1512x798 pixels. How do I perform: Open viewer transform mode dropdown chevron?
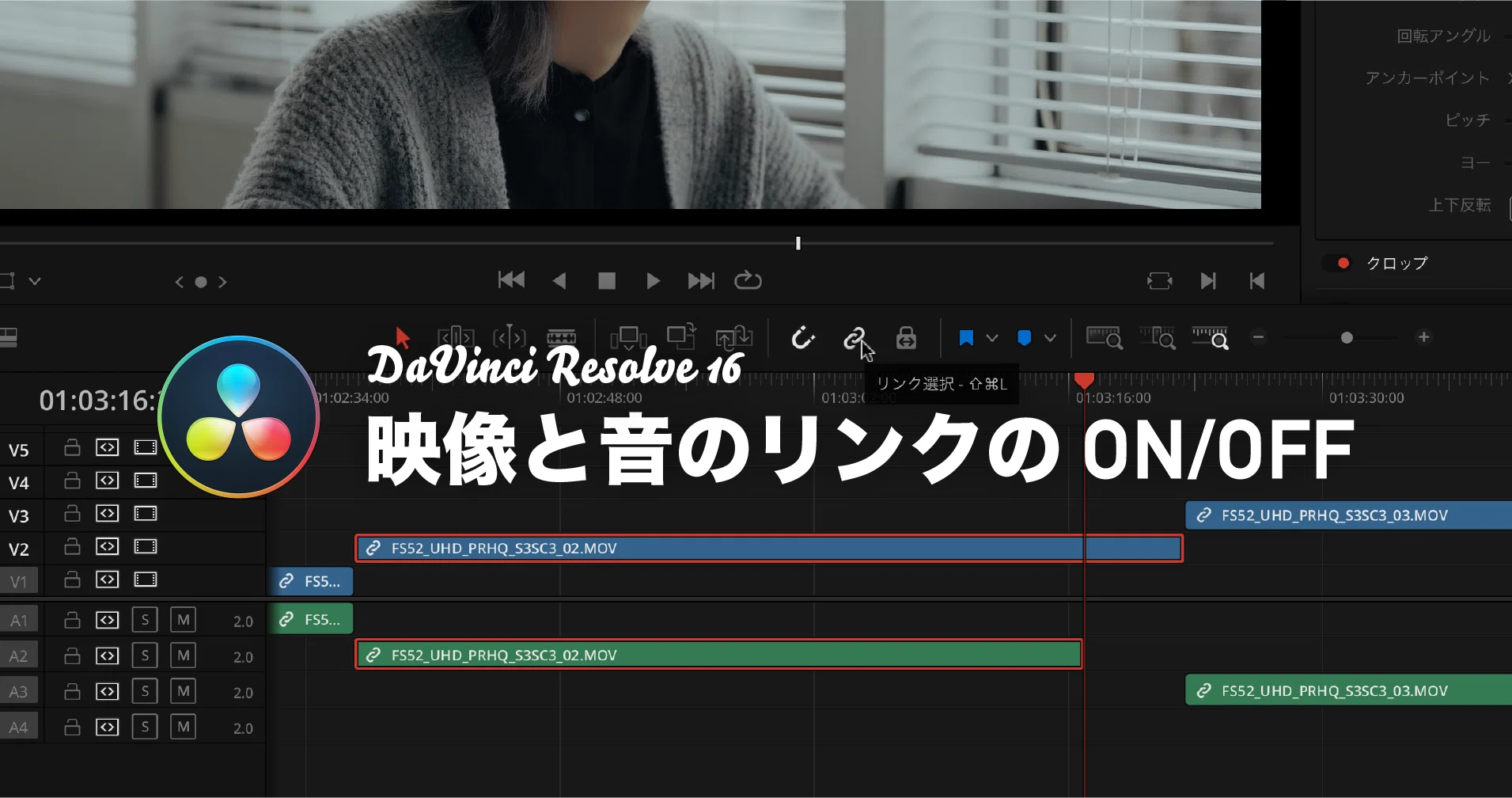click(35, 281)
